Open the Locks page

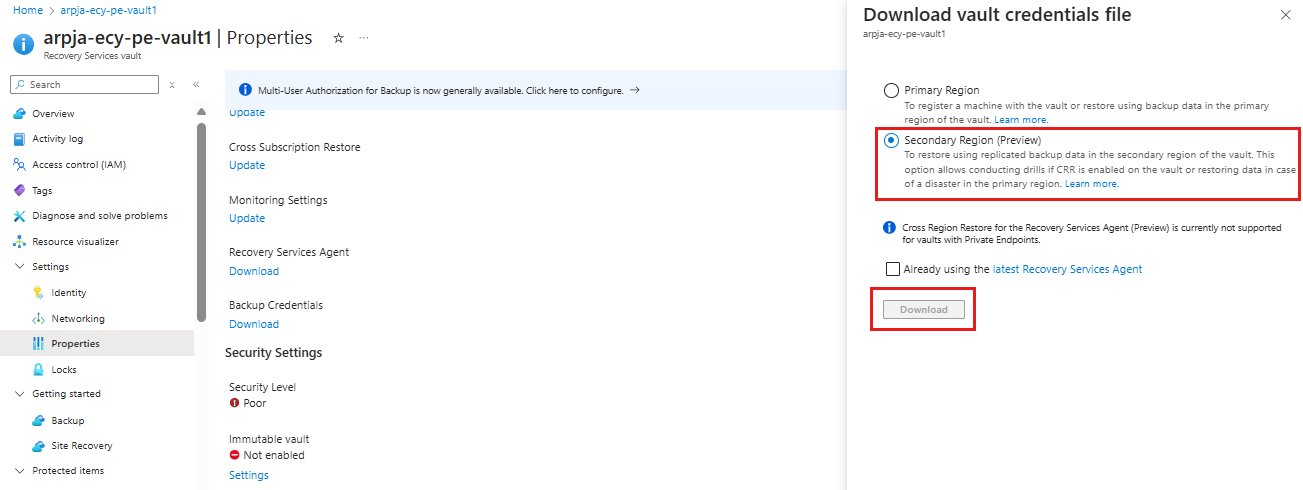(64, 370)
